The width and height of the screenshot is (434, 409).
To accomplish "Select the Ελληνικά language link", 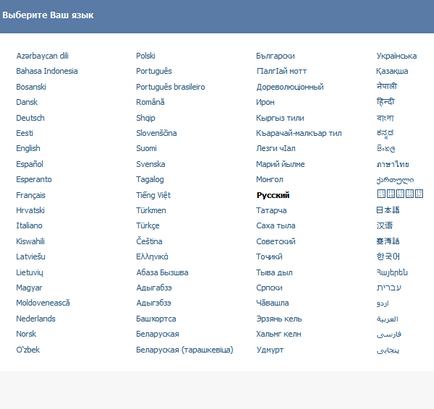I will (x=152, y=257).
